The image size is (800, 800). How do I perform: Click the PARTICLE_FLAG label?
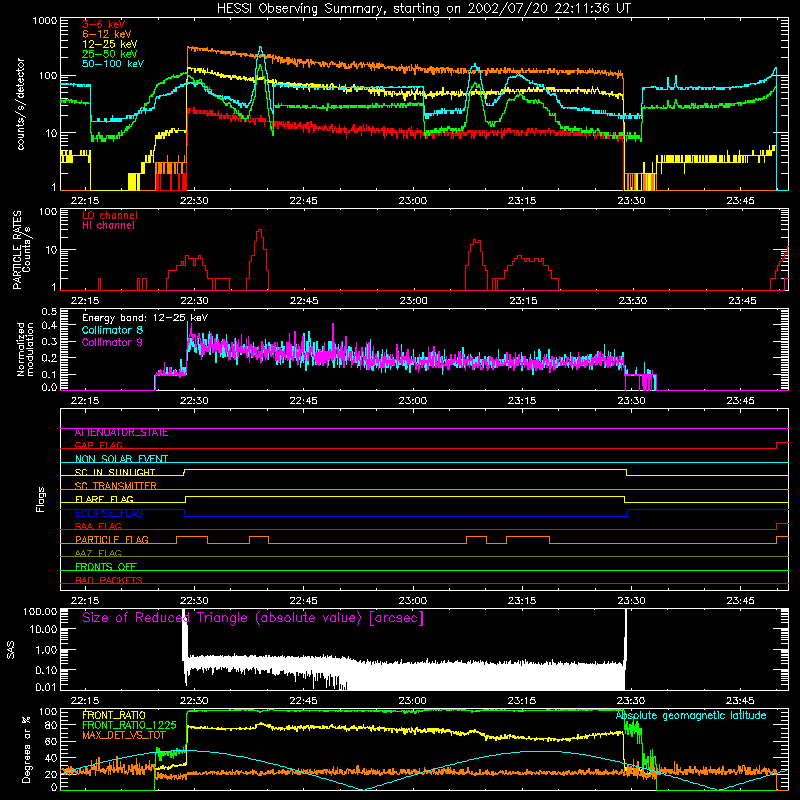click(112, 540)
